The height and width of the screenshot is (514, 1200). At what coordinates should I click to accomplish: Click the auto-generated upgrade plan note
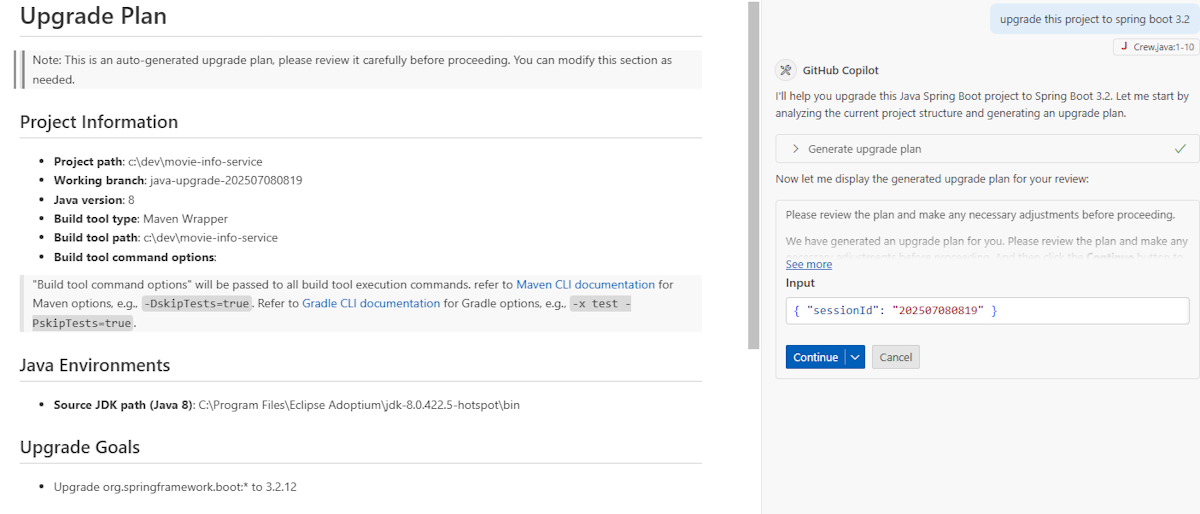tap(360, 70)
